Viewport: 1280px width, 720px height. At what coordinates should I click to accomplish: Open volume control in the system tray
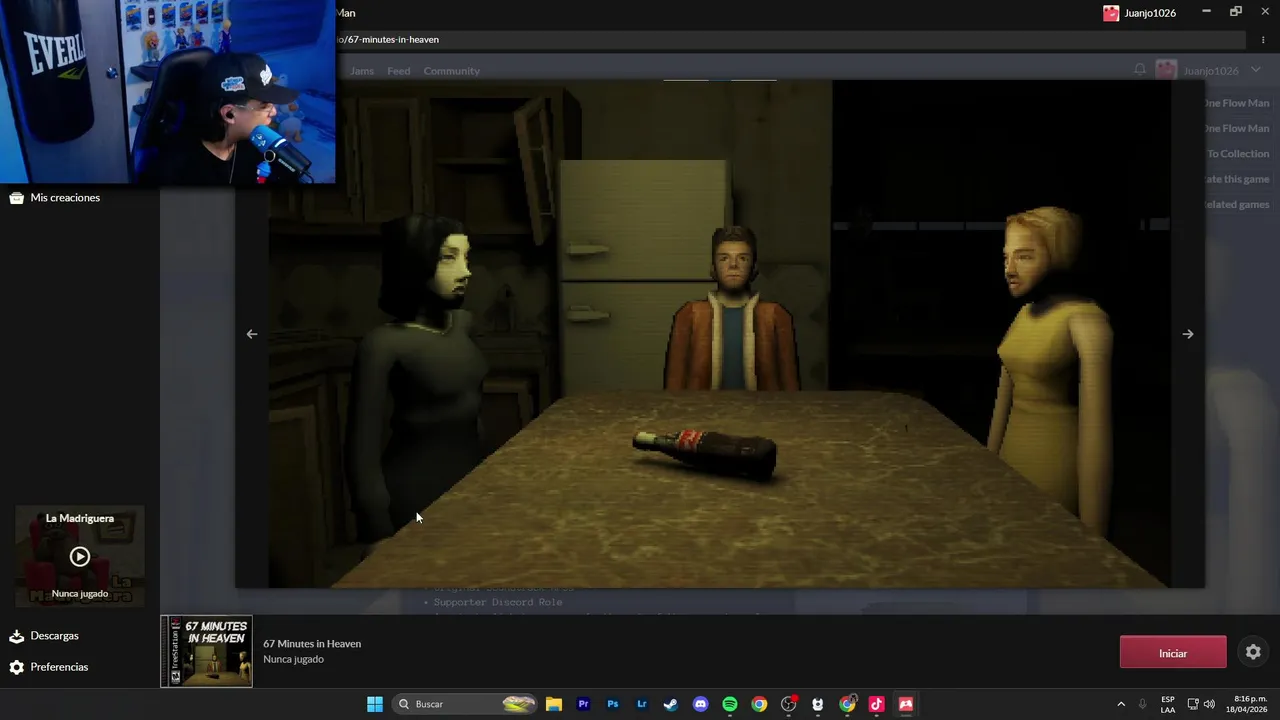1209,704
